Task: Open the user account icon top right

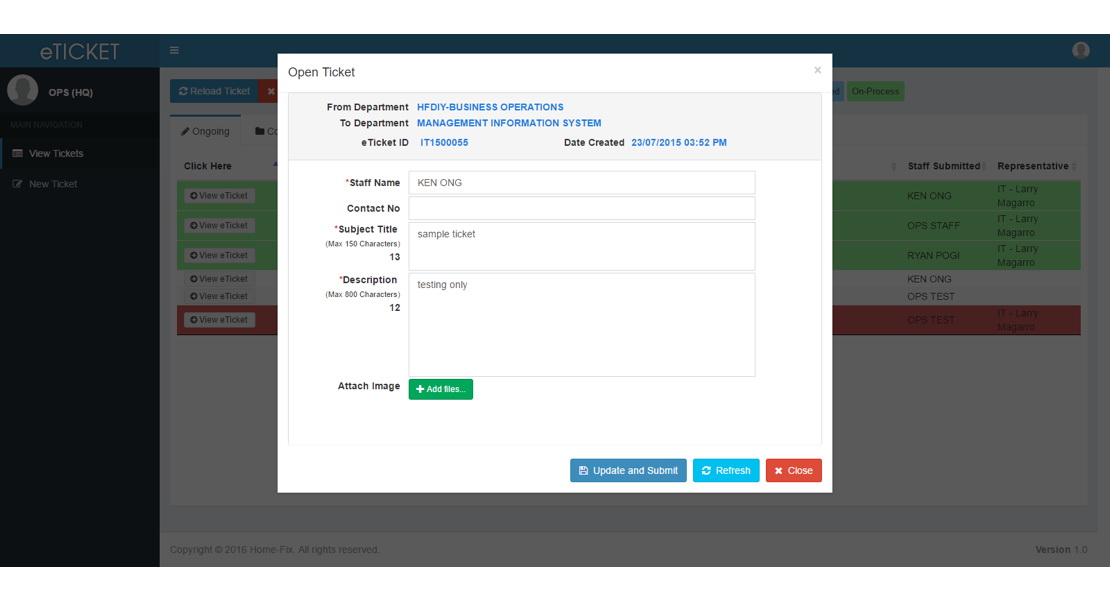Action: [x=1081, y=49]
